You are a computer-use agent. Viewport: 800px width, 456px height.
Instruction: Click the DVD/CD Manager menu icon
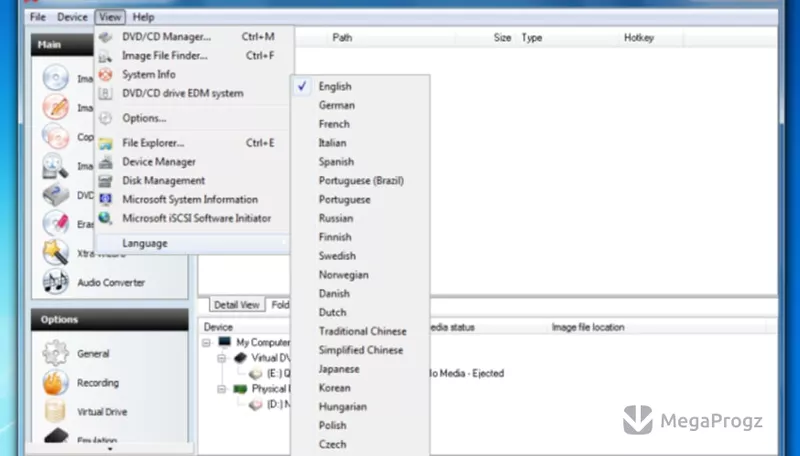(106, 37)
